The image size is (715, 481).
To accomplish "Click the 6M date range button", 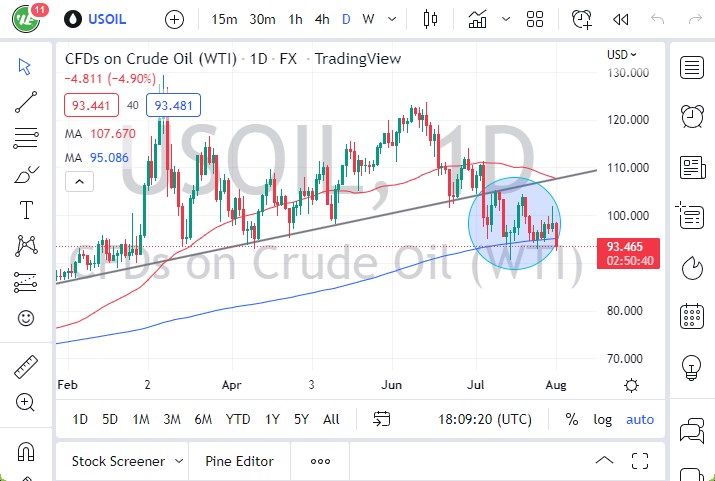I will pos(203,419).
